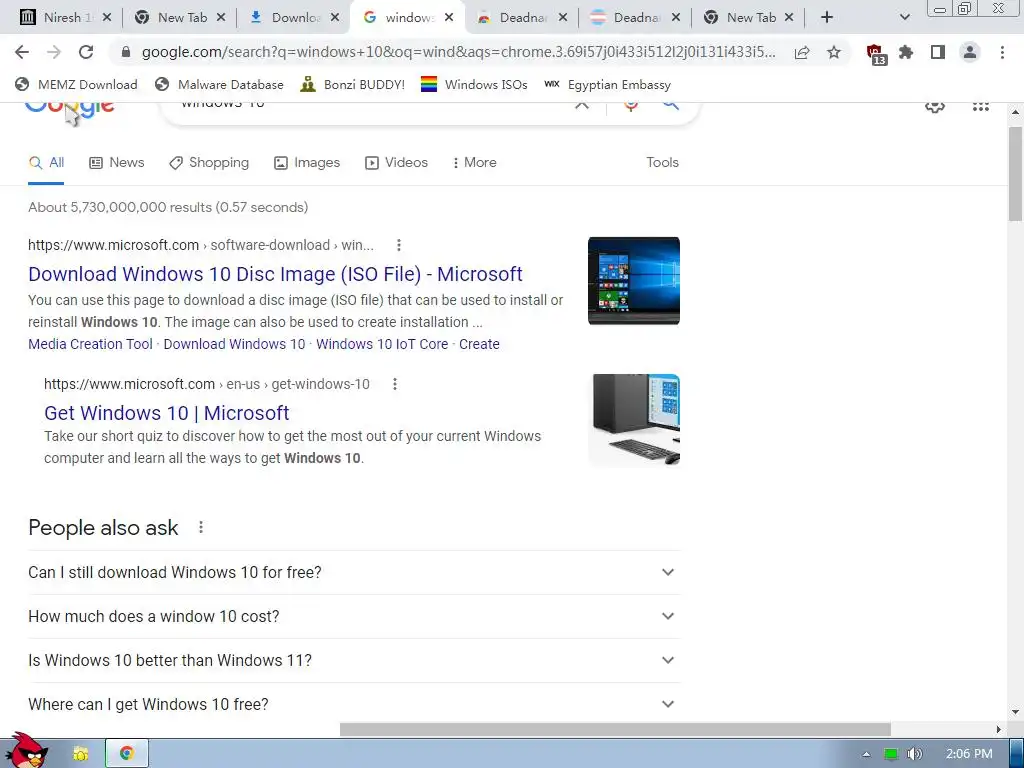This screenshot has width=1024, height=768.
Task: Click the browser forward arrow
Action: (54, 52)
